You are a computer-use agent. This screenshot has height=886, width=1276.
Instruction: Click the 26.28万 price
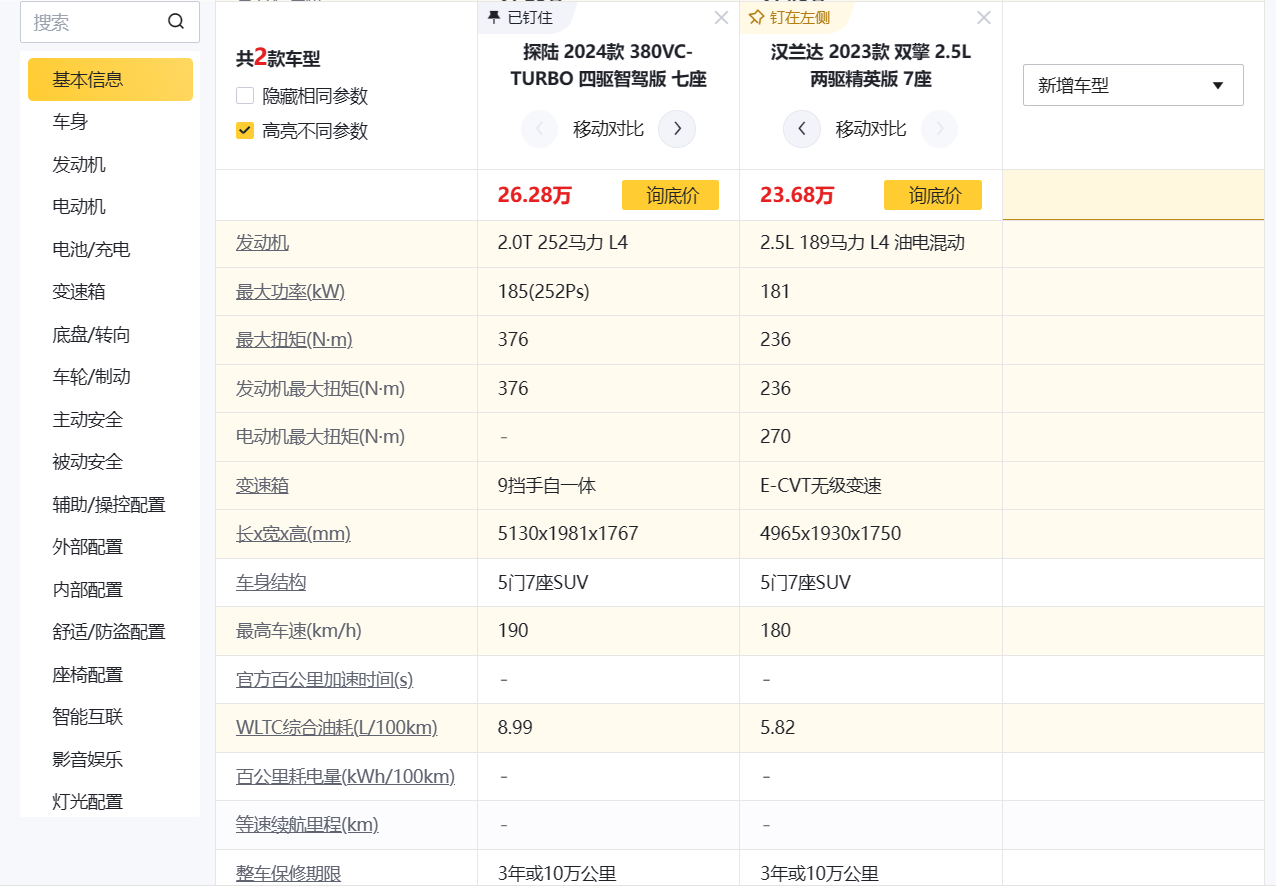[534, 195]
